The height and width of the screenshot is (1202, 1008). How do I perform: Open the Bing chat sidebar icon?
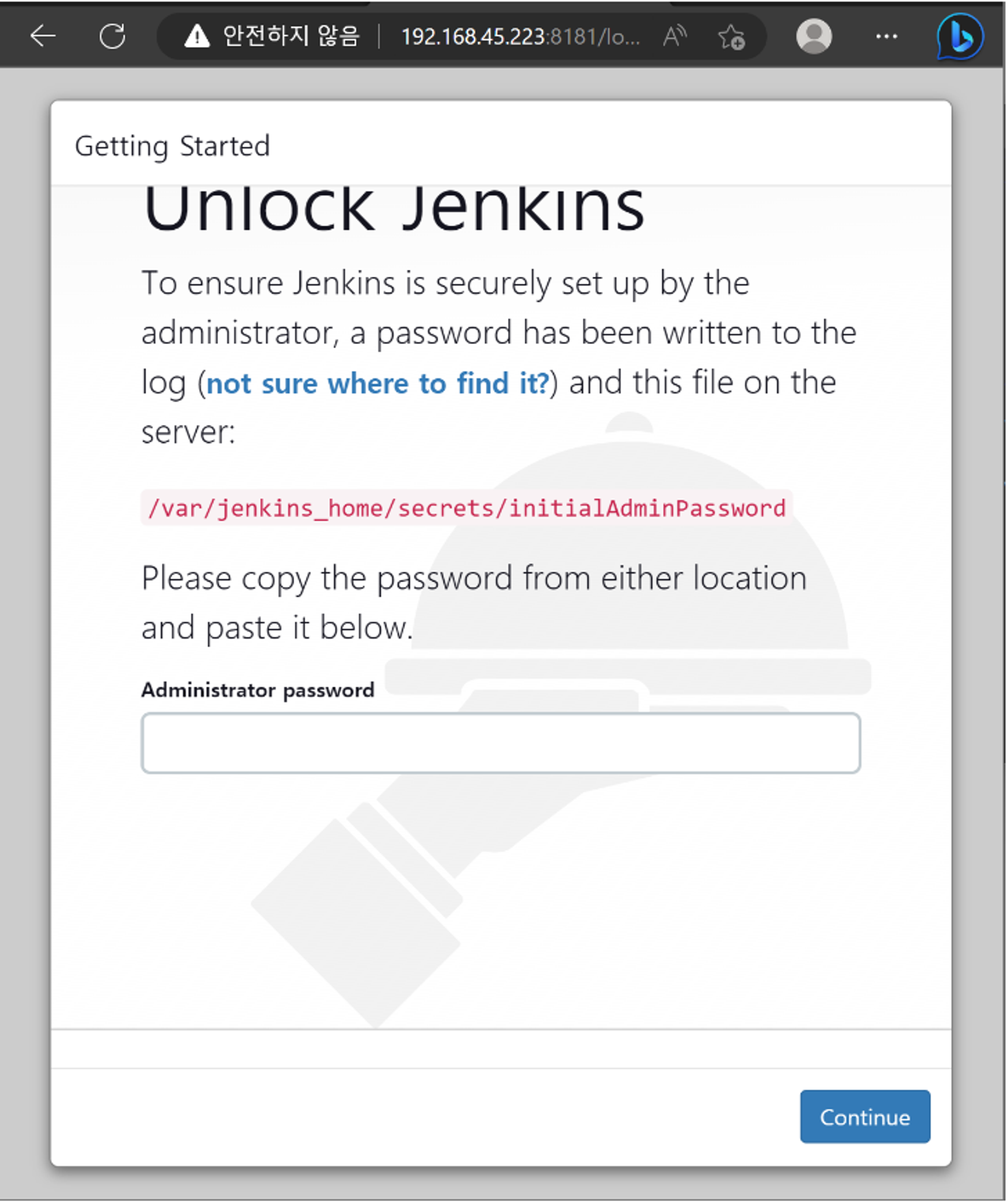960,36
